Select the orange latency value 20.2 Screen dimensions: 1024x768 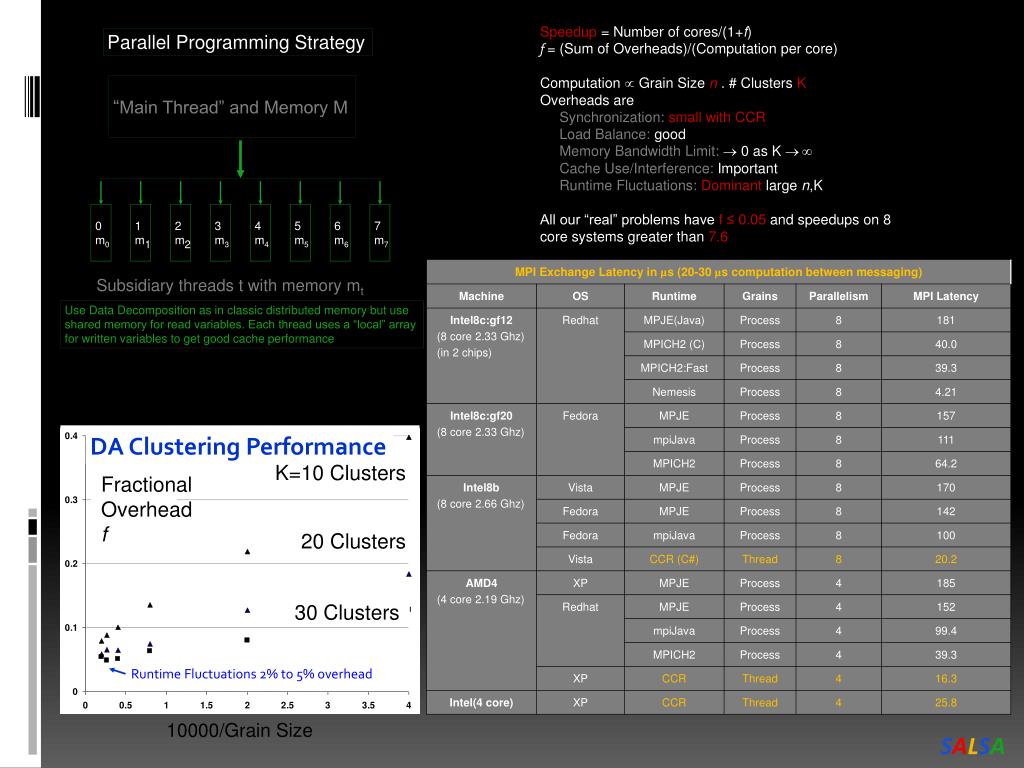click(946, 560)
